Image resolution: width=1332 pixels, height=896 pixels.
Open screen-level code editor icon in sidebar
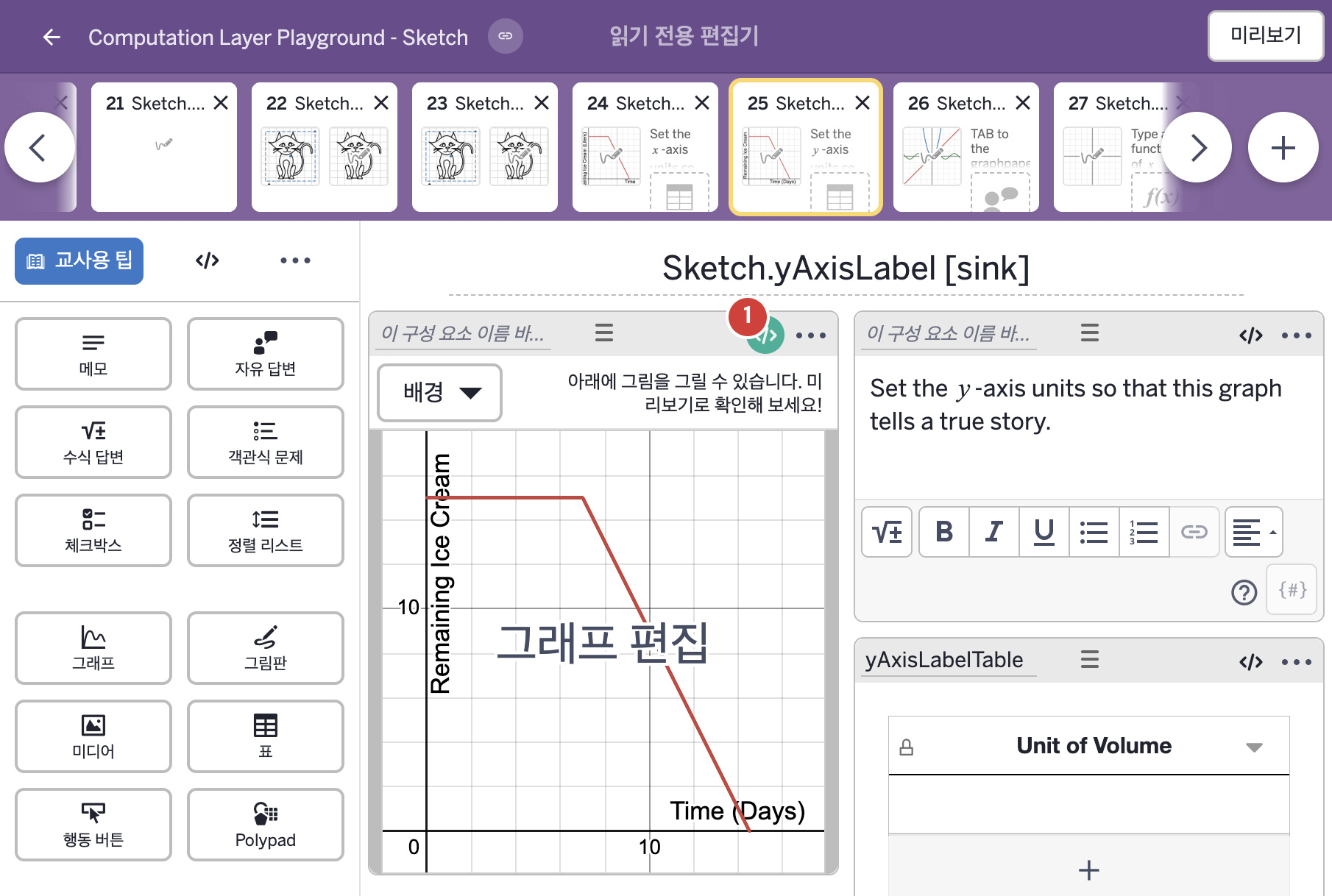(208, 260)
